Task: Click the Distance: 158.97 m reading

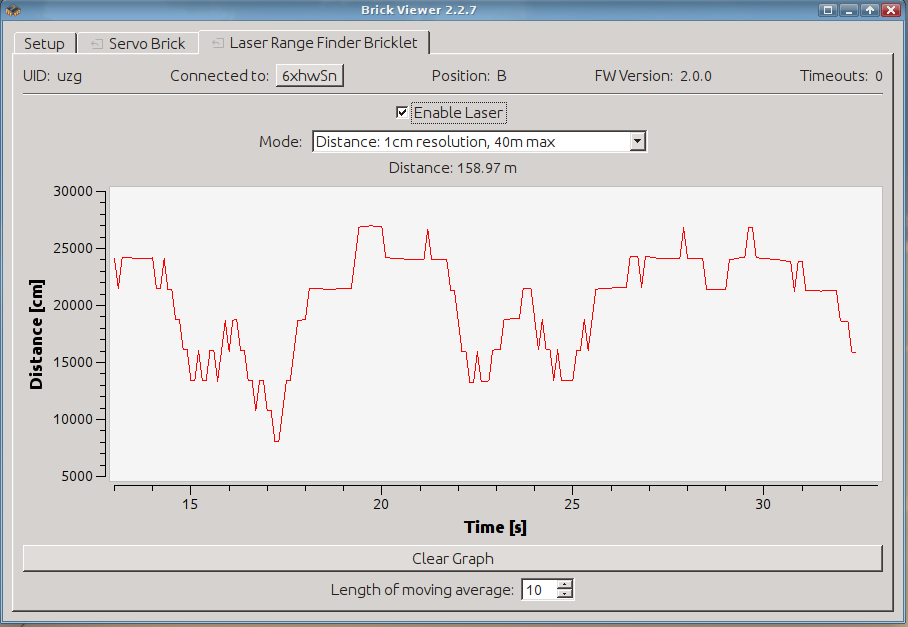Action: pos(453,168)
